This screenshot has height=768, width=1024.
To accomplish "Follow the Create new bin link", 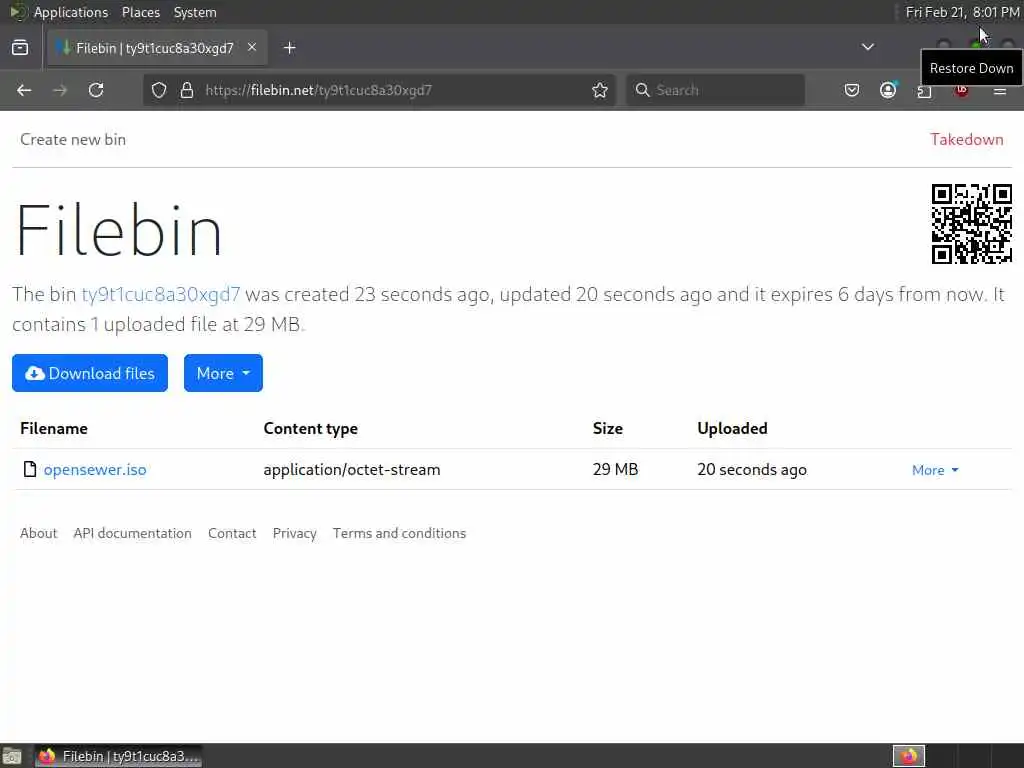I will 73,139.
